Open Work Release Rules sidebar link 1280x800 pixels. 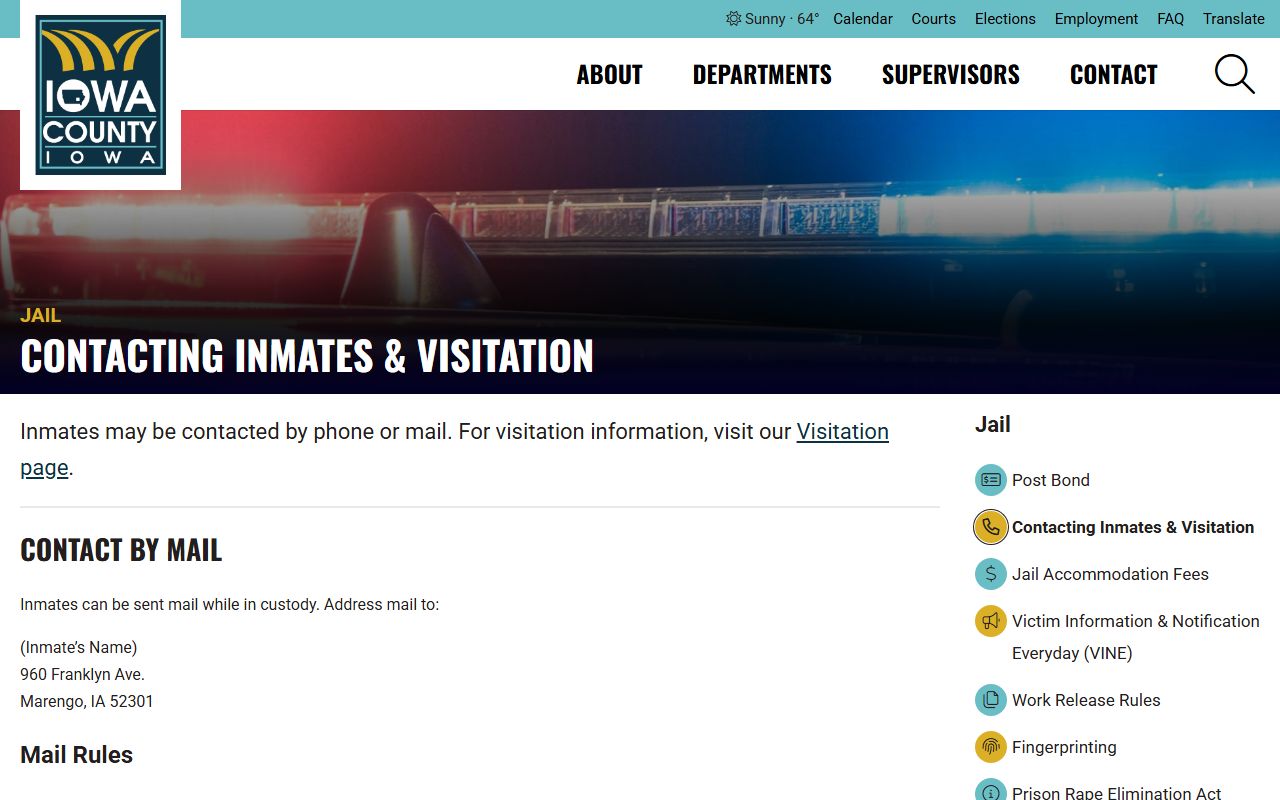pos(1086,700)
